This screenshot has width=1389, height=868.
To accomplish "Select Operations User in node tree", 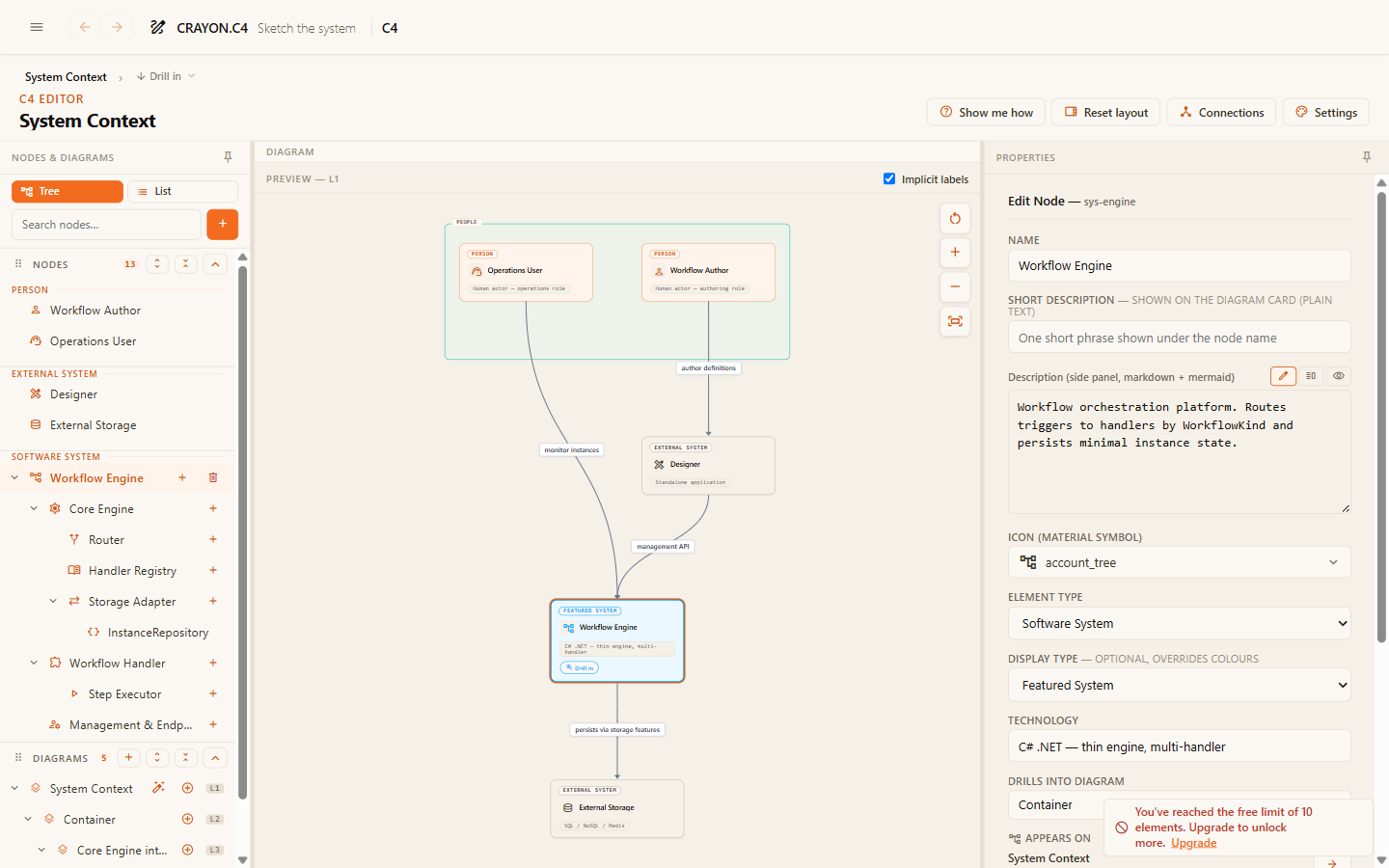I will pyautogui.click(x=93, y=341).
